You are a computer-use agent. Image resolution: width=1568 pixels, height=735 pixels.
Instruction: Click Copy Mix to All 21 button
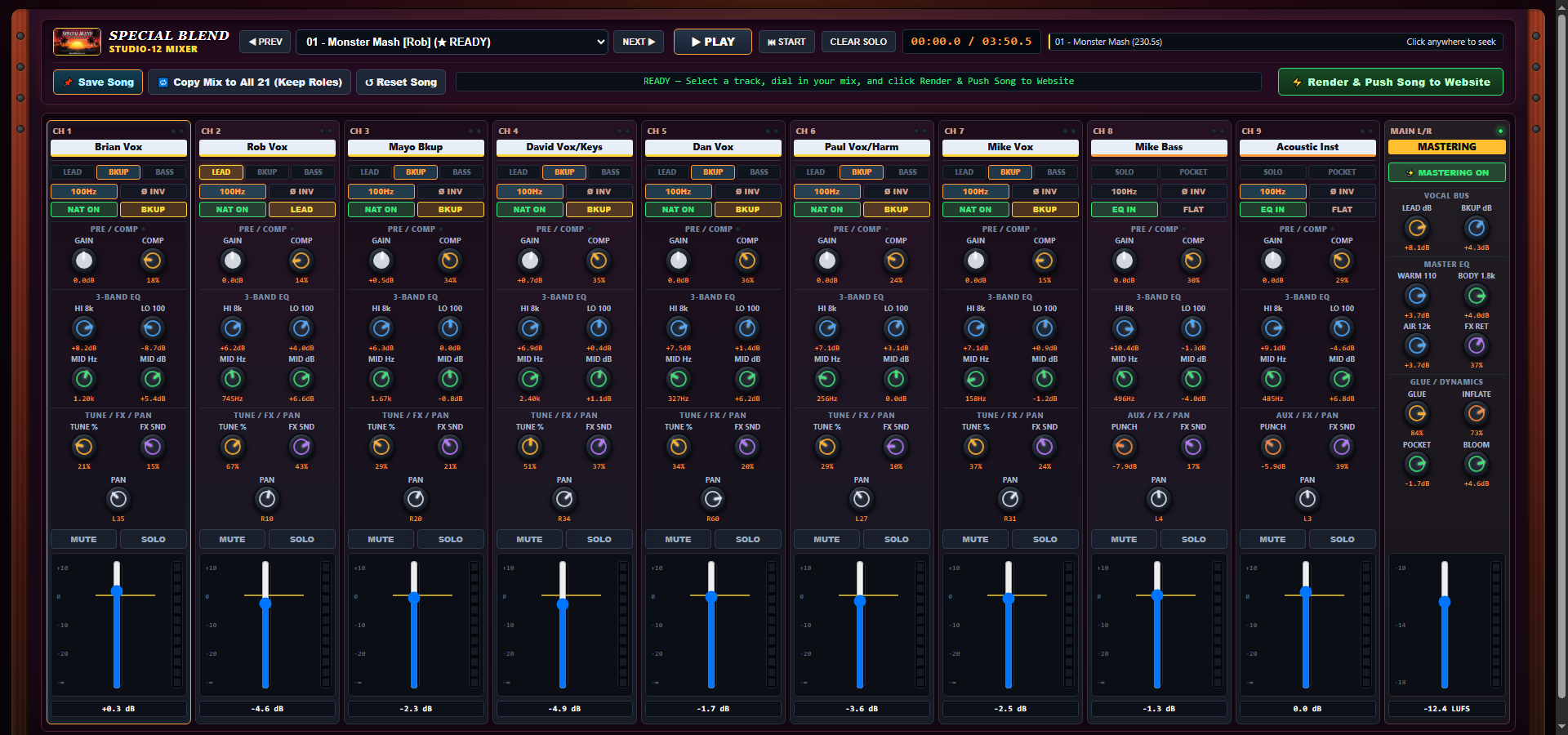pyautogui.click(x=250, y=82)
